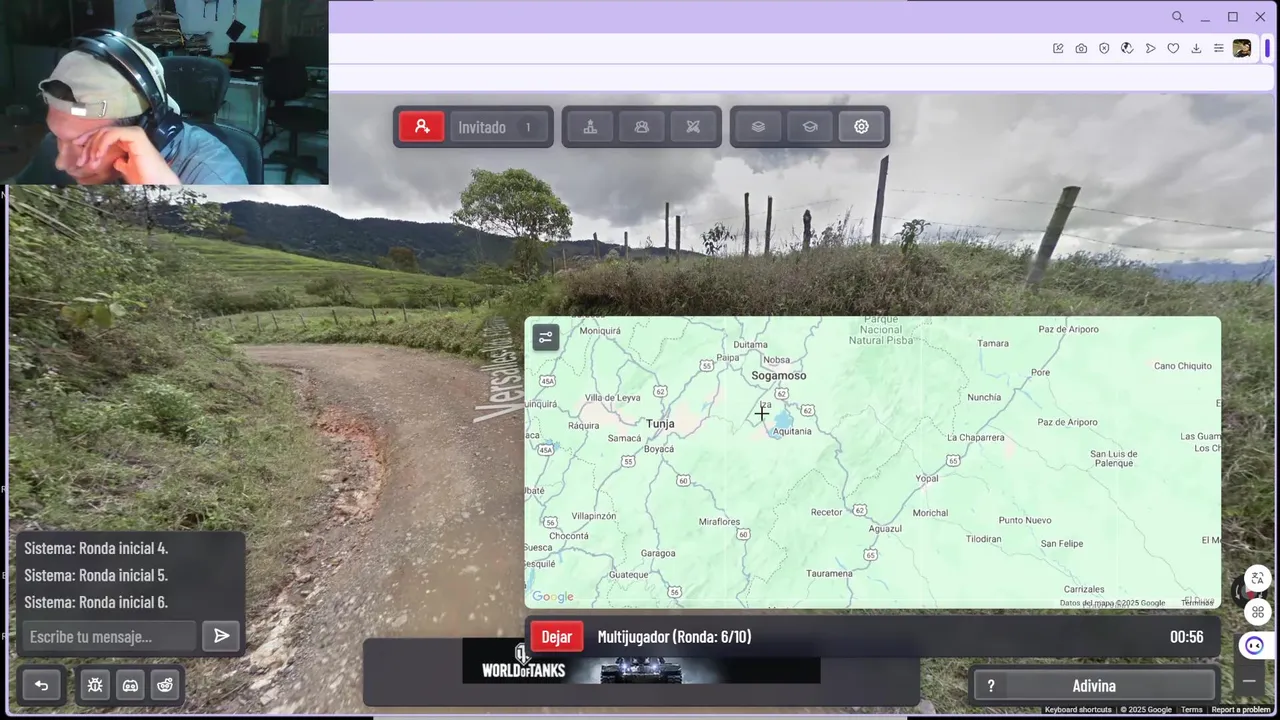The image size is (1280, 720).
Task: Click Tunja on the map
Action: pyautogui.click(x=660, y=424)
